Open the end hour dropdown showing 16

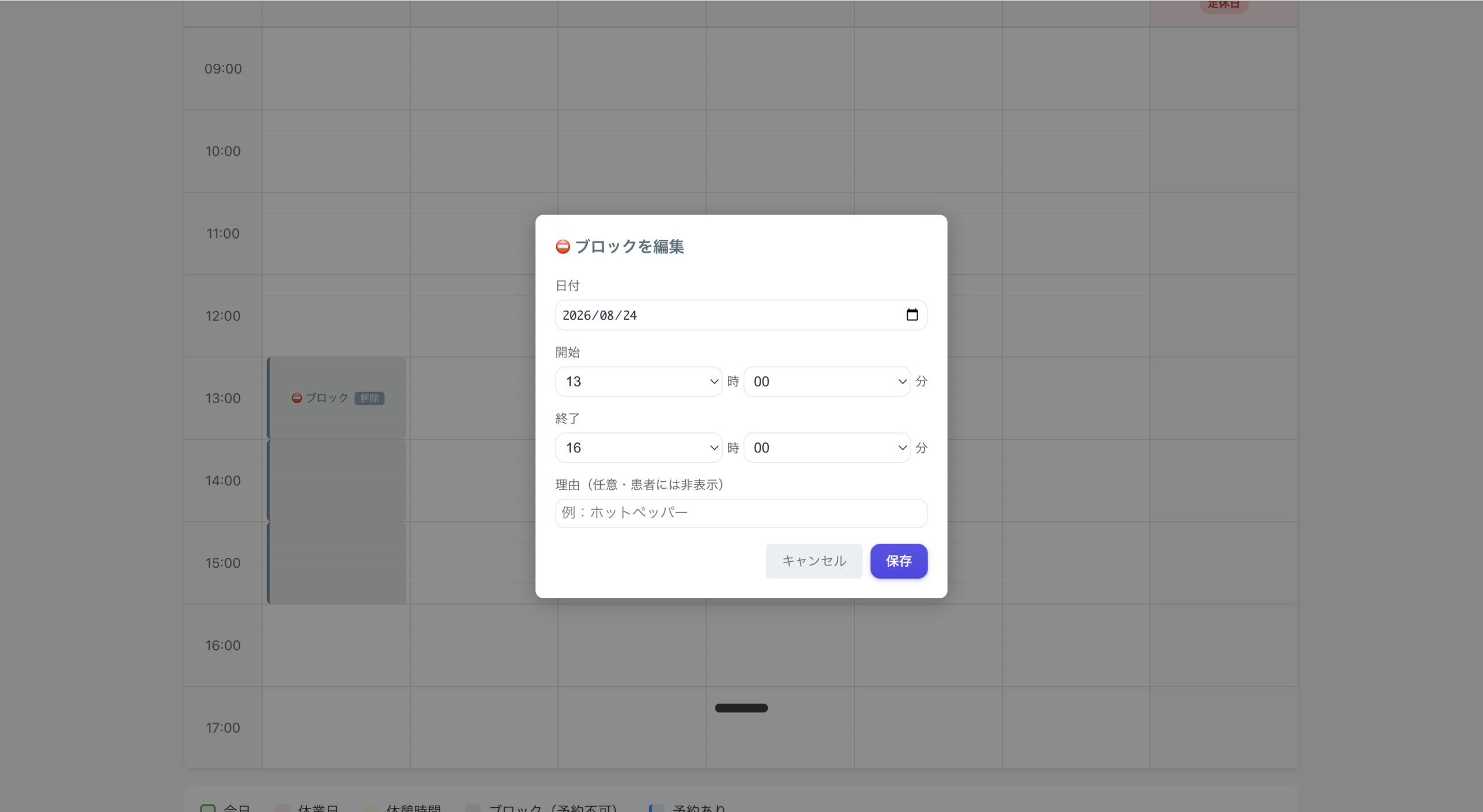pos(638,448)
